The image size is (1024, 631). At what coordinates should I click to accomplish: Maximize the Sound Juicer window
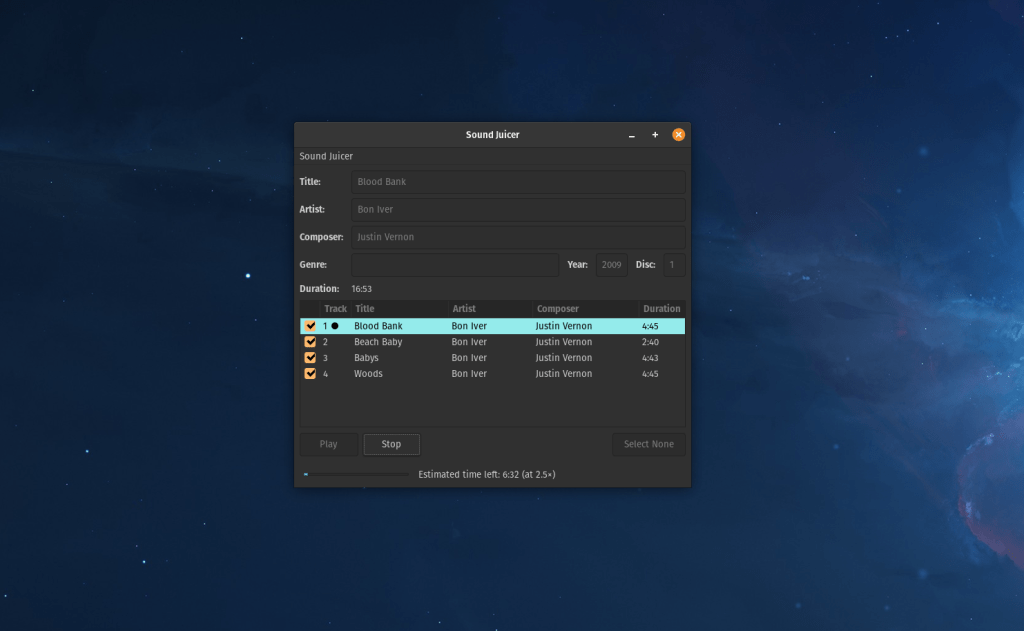click(x=655, y=135)
